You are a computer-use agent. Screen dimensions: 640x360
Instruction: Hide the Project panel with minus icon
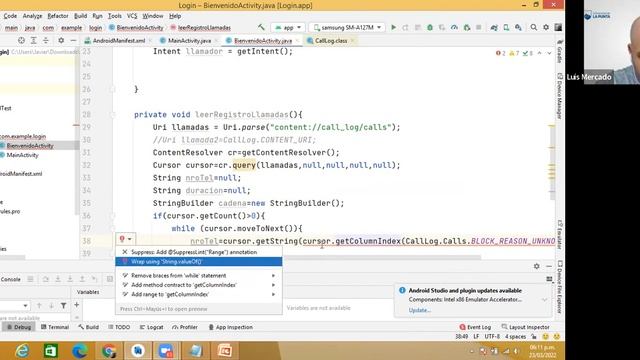click(x=73, y=40)
